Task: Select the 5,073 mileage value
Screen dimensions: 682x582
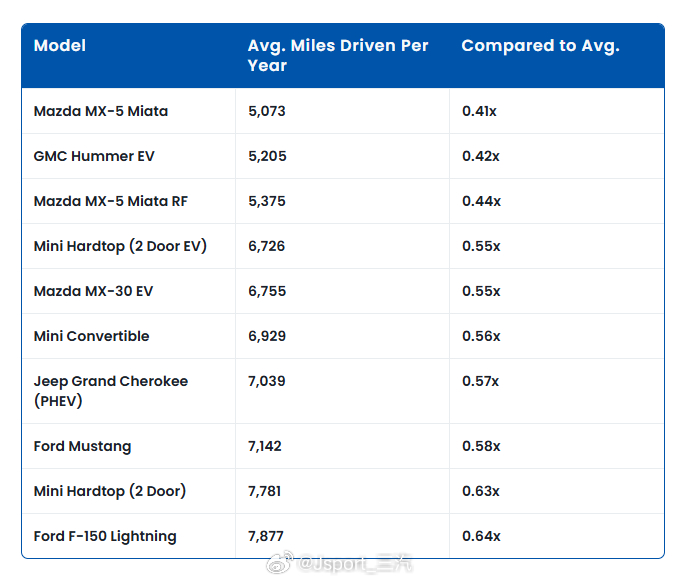Action: point(267,111)
